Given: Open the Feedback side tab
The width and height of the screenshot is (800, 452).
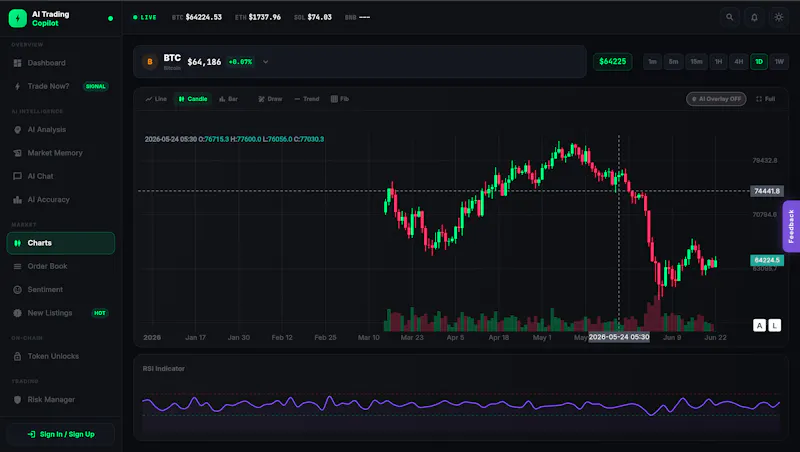Looking at the screenshot, I should pyautogui.click(x=791, y=227).
